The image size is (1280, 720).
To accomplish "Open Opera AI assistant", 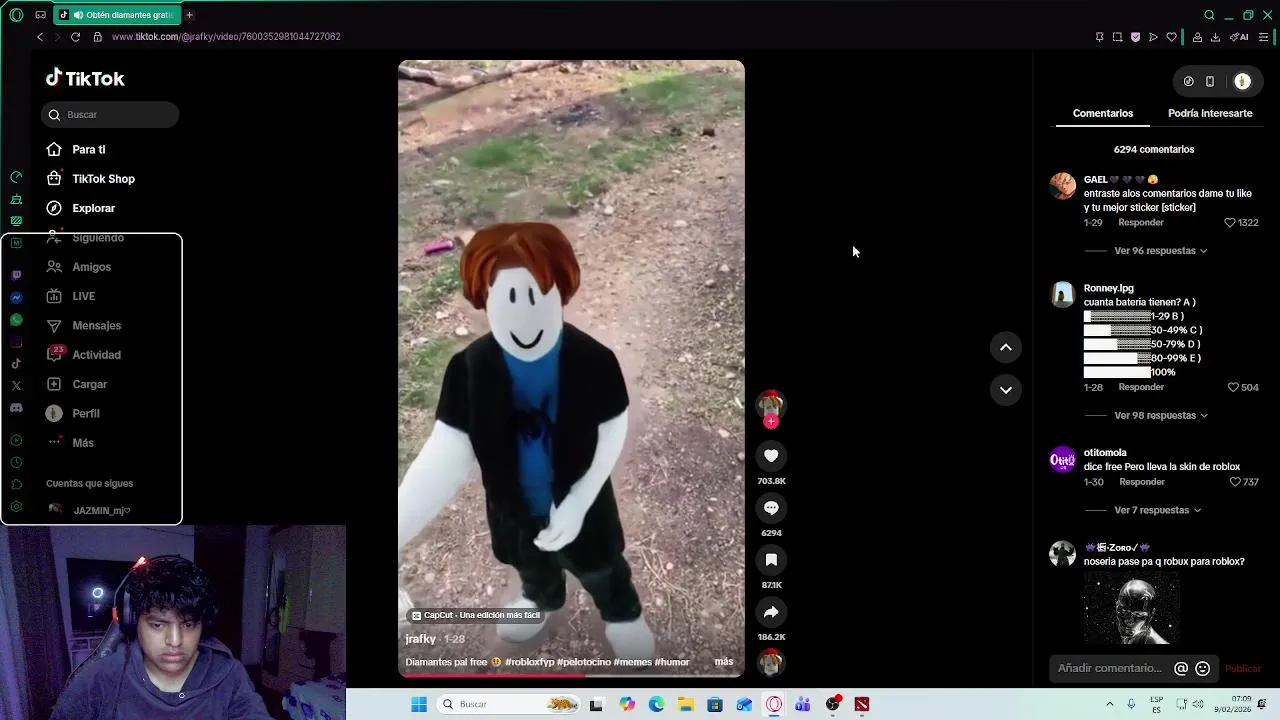I will [1239, 37].
